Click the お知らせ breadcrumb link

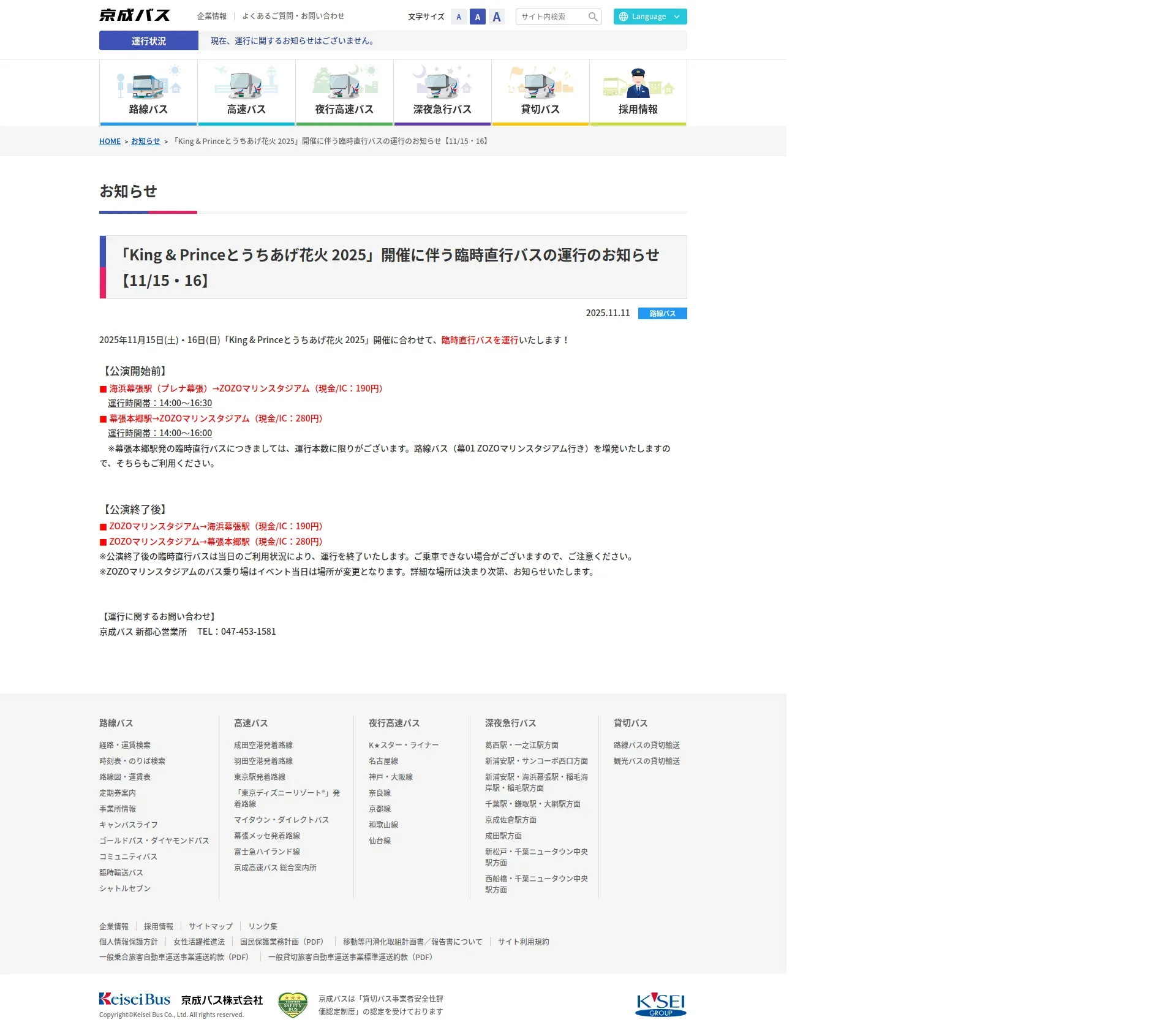point(145,142)
